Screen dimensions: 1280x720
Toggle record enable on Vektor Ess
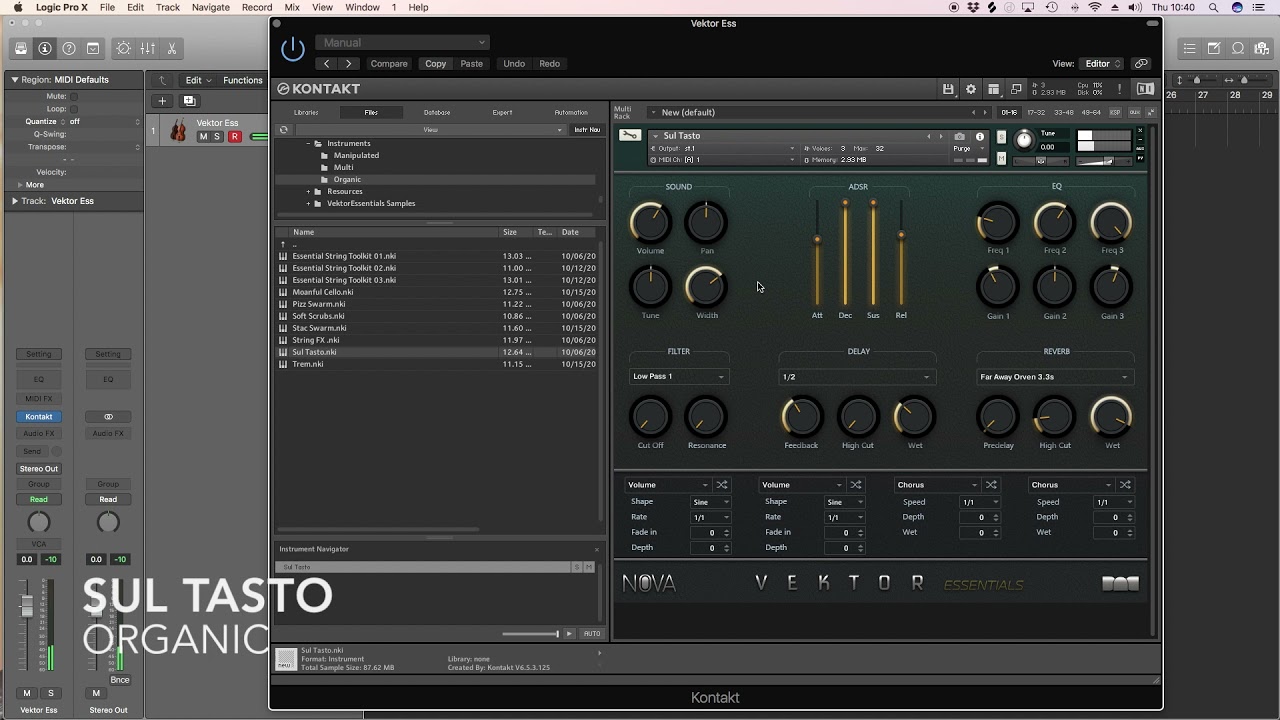point(234,137)
